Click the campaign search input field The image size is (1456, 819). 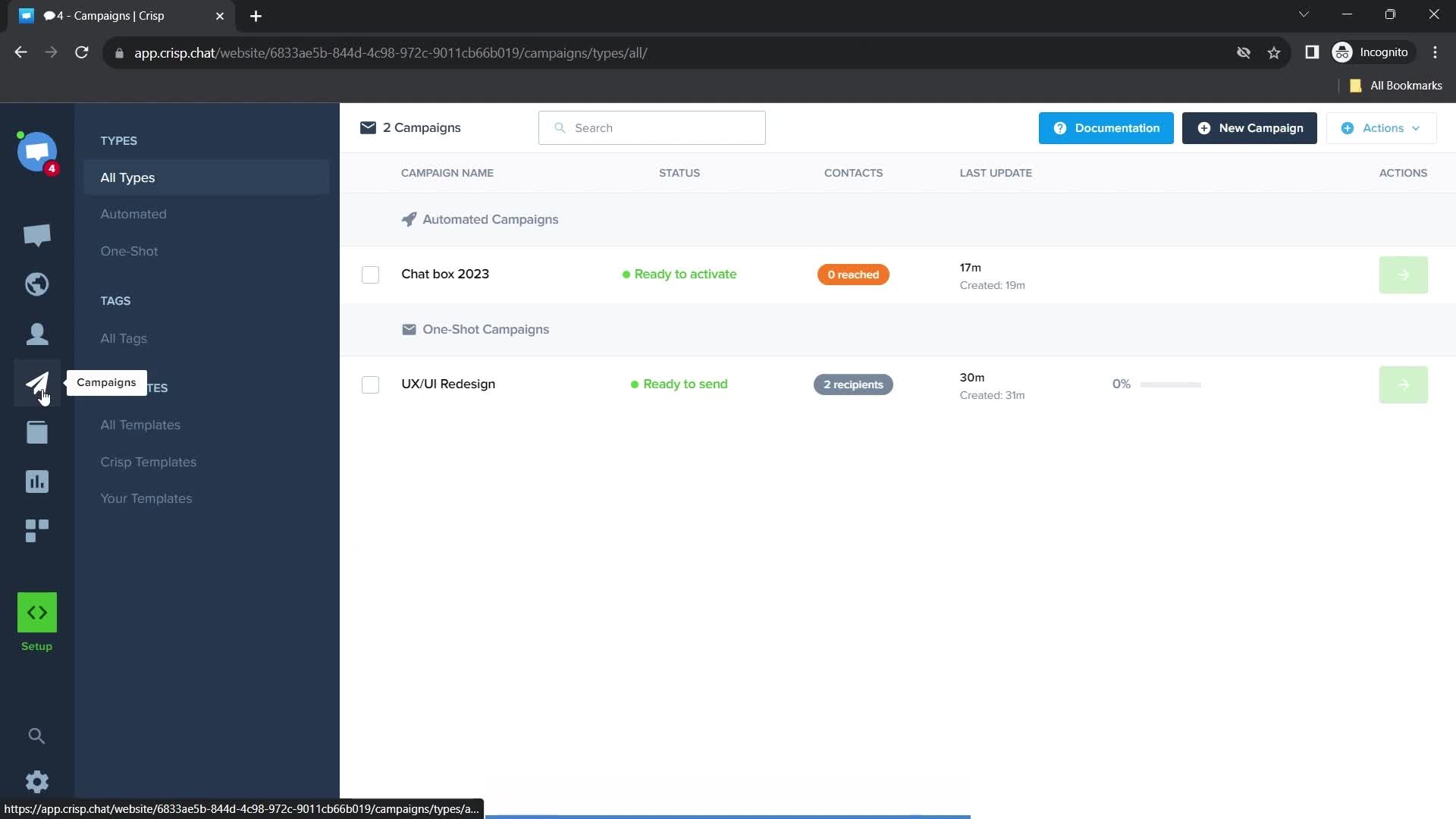pos(654,128)
